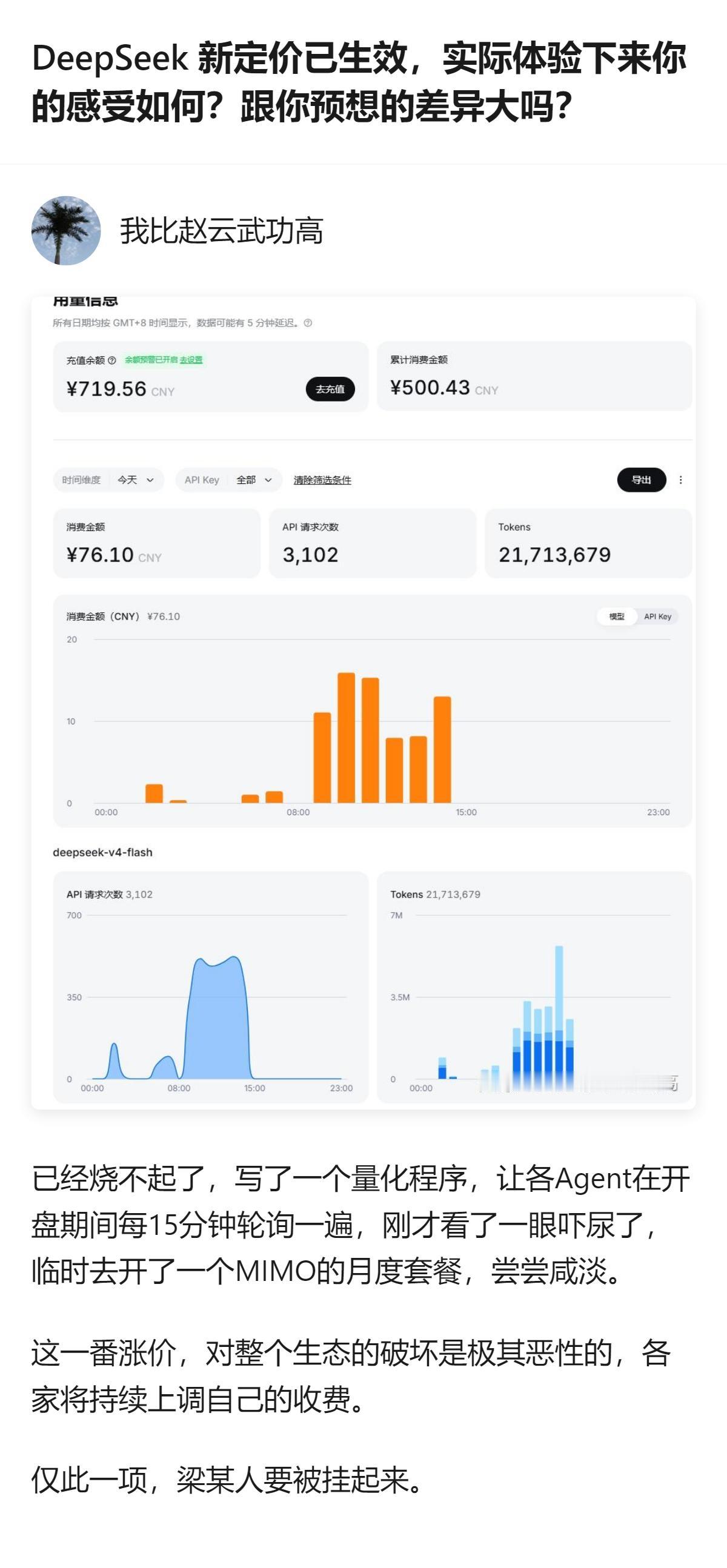Click the paragraph starting 已经烧不起了
The image size is (727, 1568).
[360, 1225]
